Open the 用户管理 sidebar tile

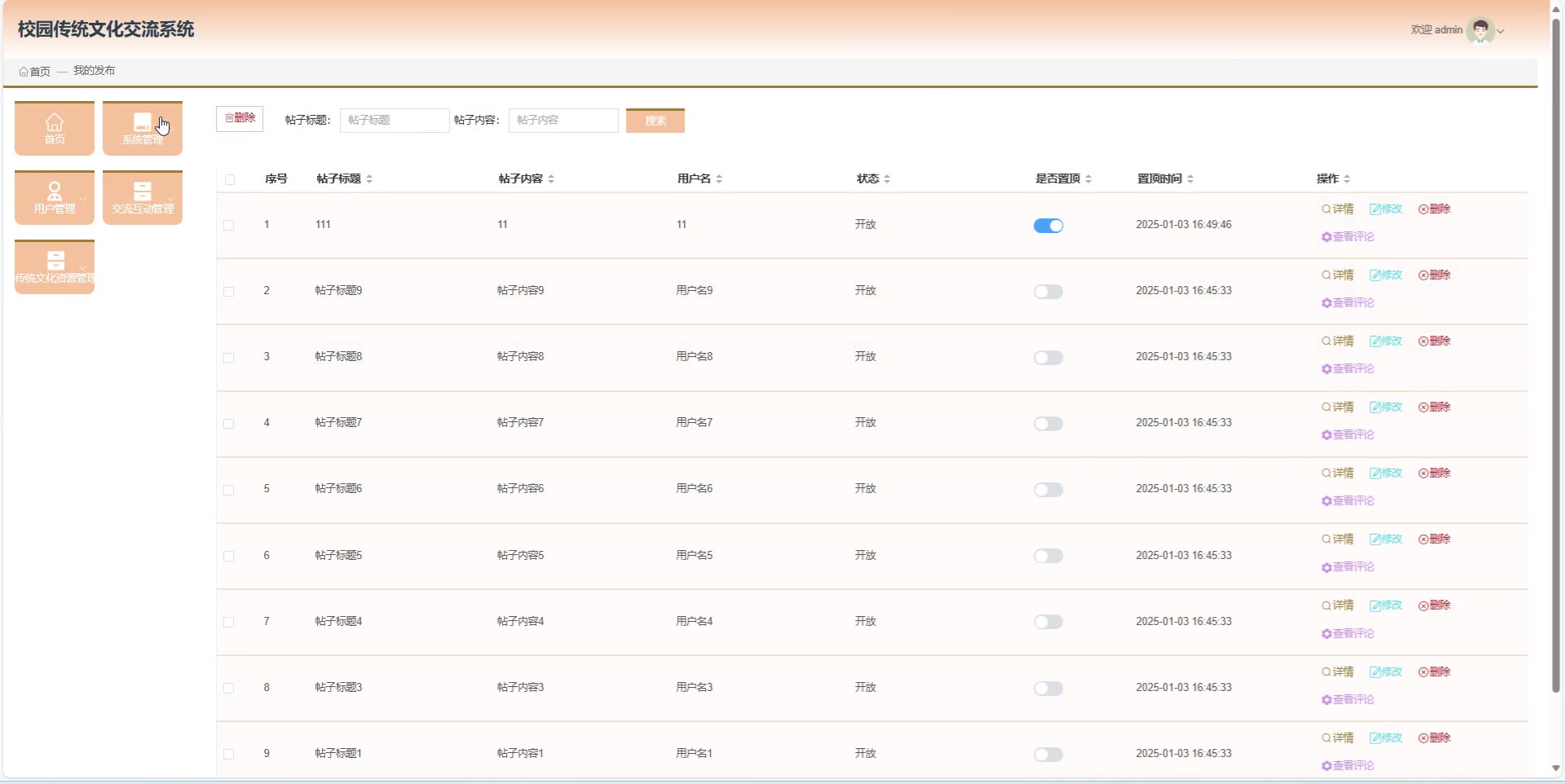(55, 197)
